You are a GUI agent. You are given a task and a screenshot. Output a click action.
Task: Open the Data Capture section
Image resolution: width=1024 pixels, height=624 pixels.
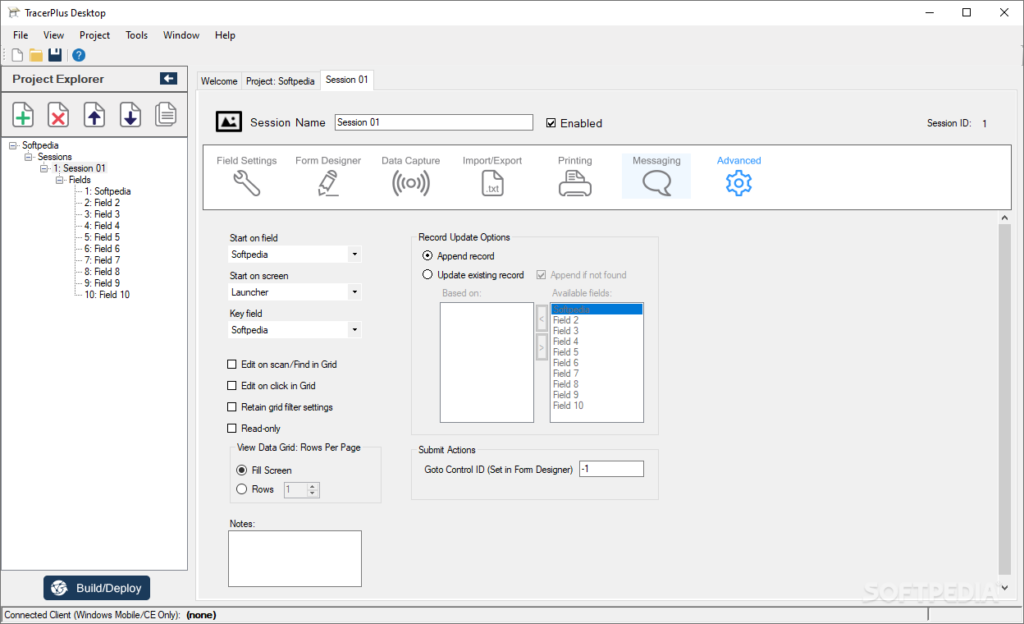411,176
